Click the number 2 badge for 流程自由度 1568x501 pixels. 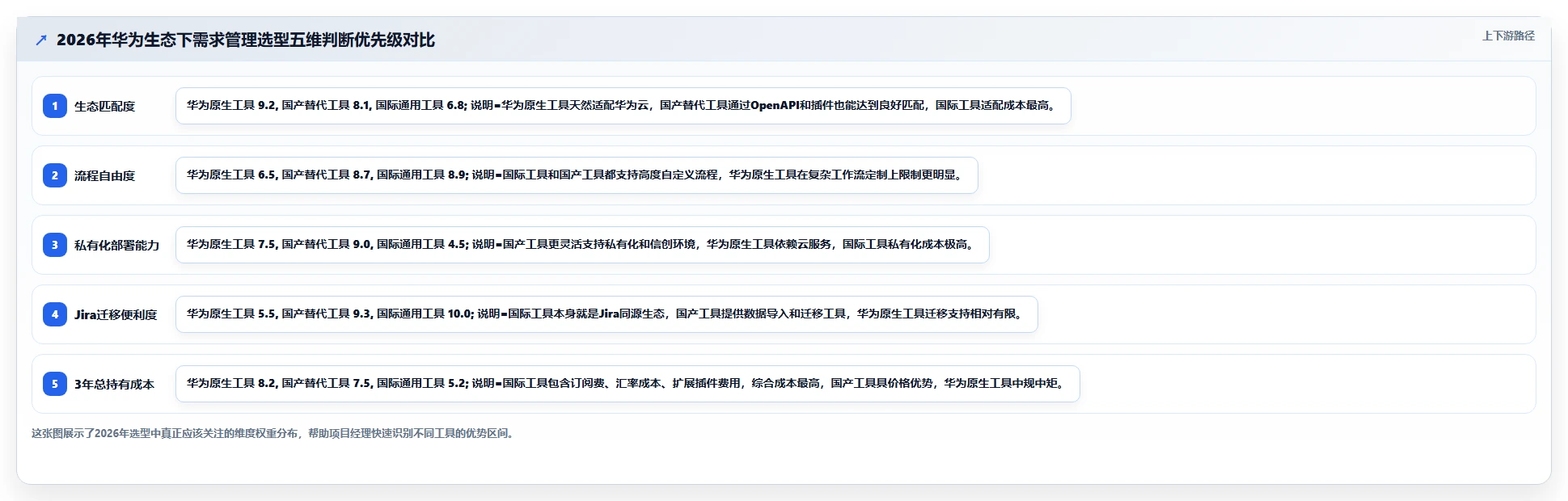55,175
